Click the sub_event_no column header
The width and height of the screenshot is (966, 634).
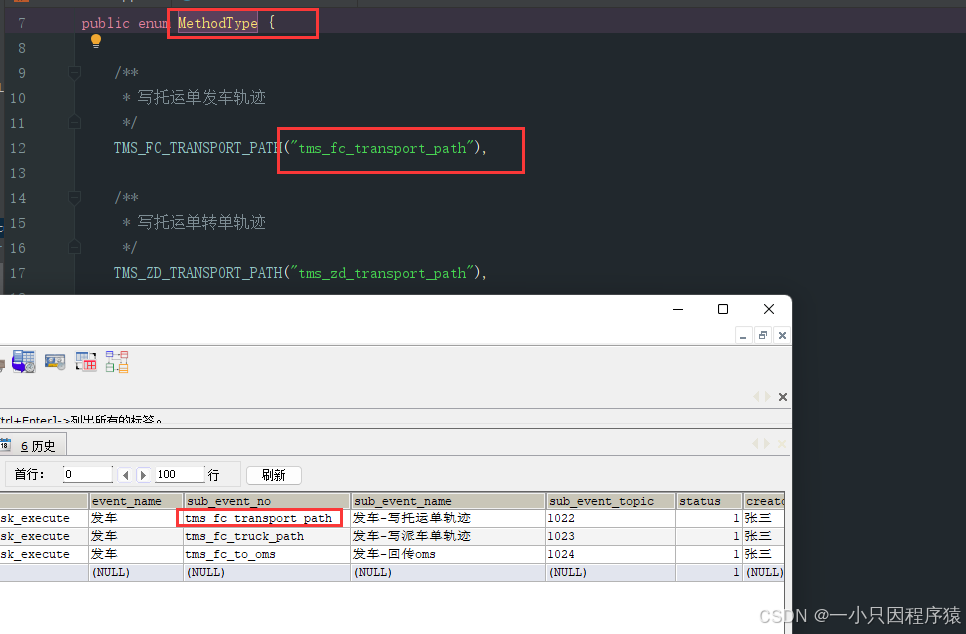pyautogui.click(x=267, y=501)
